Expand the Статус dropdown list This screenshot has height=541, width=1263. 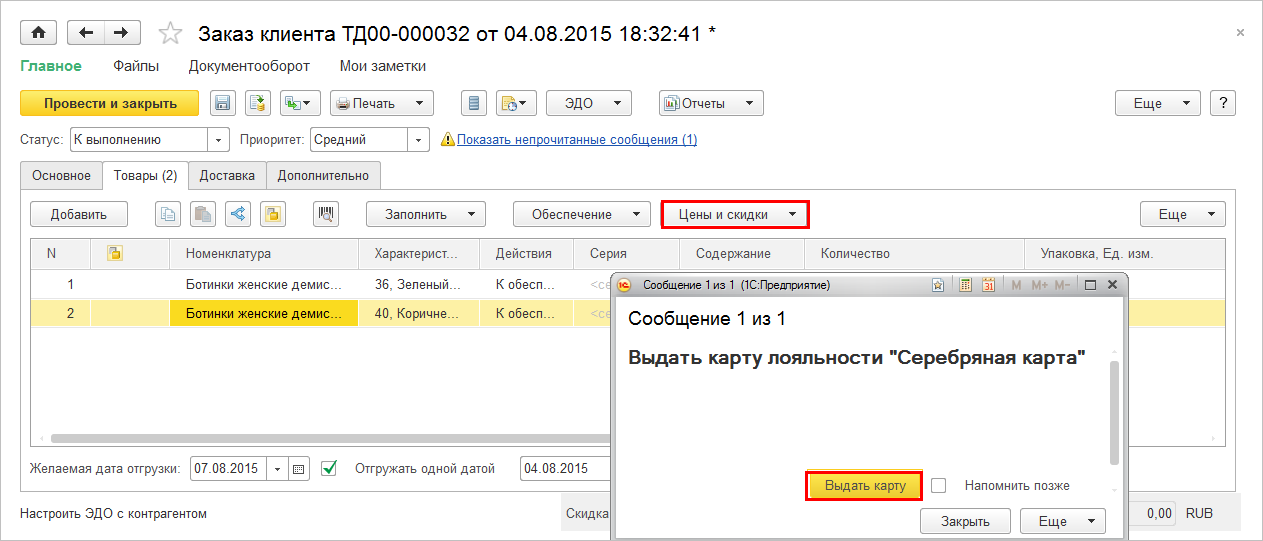(x=218, y=140)
